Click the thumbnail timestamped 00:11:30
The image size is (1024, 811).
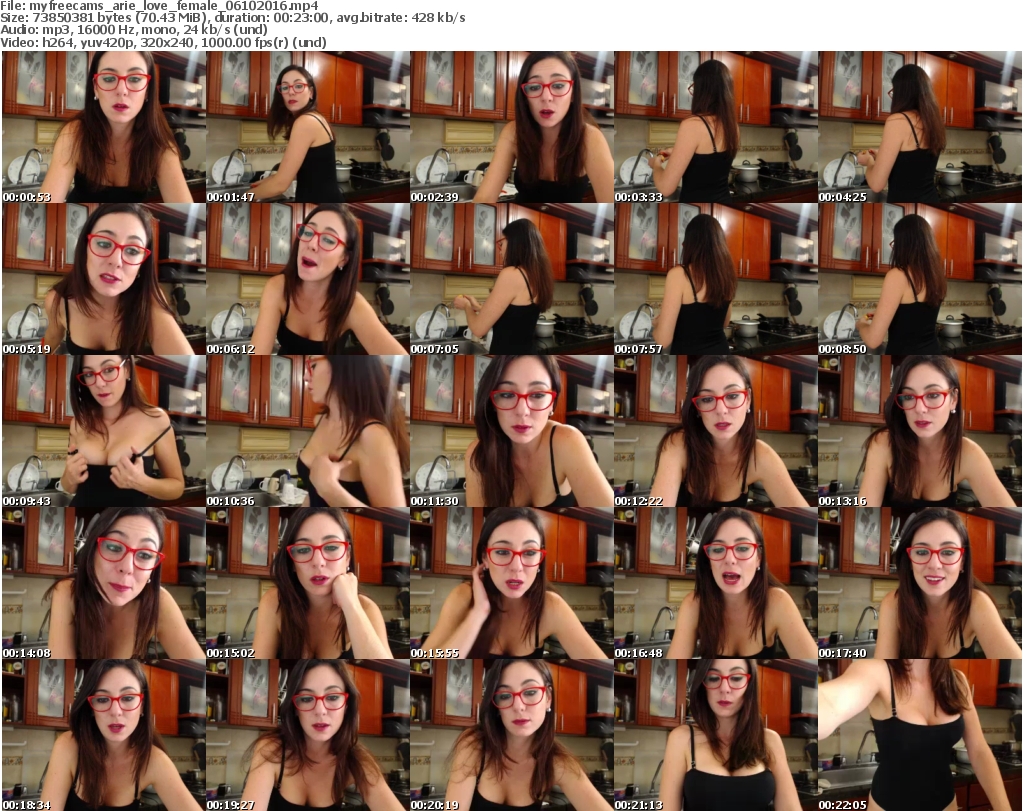[x=512, y=431]
